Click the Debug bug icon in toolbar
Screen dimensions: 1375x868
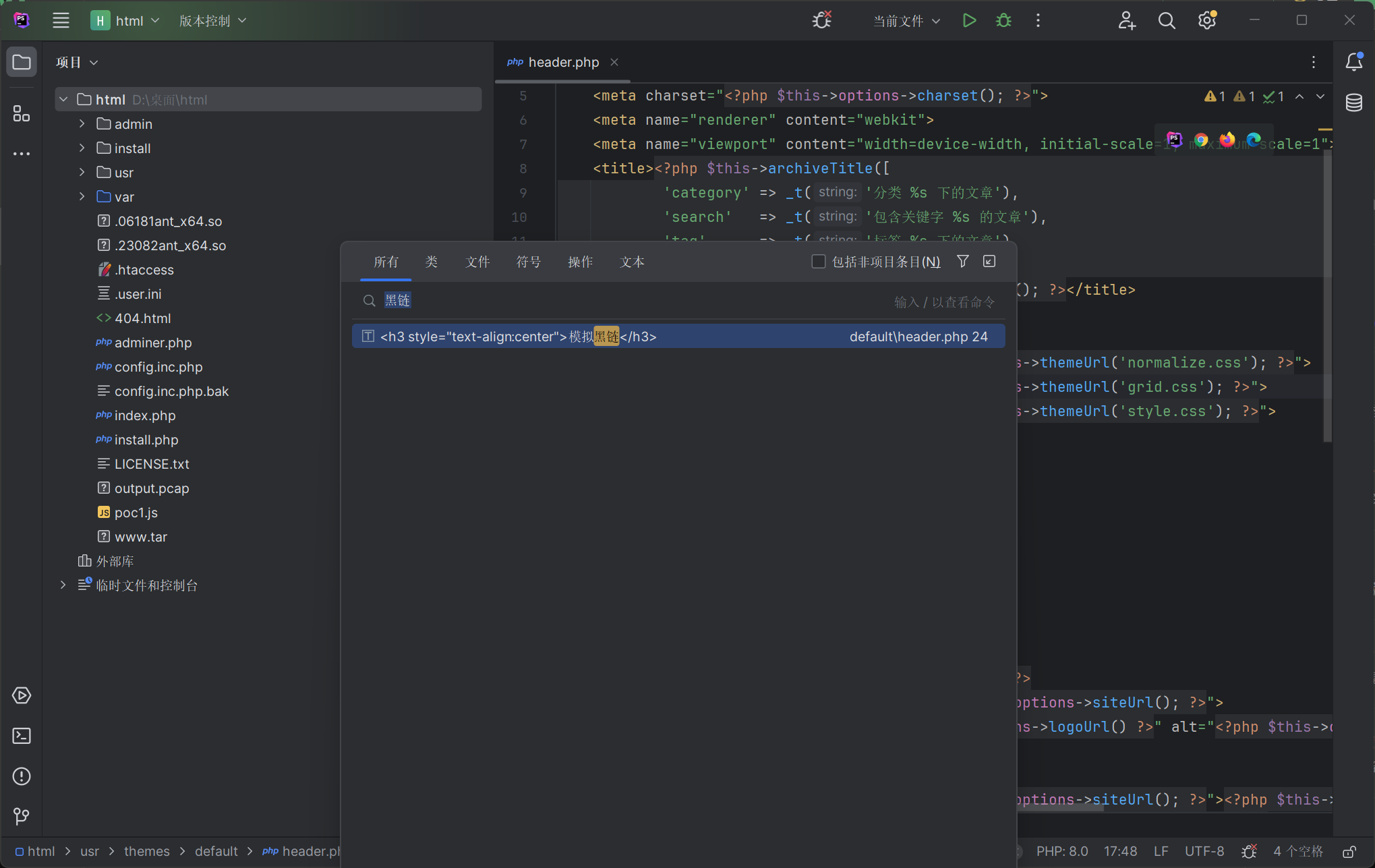point(1003,21)
